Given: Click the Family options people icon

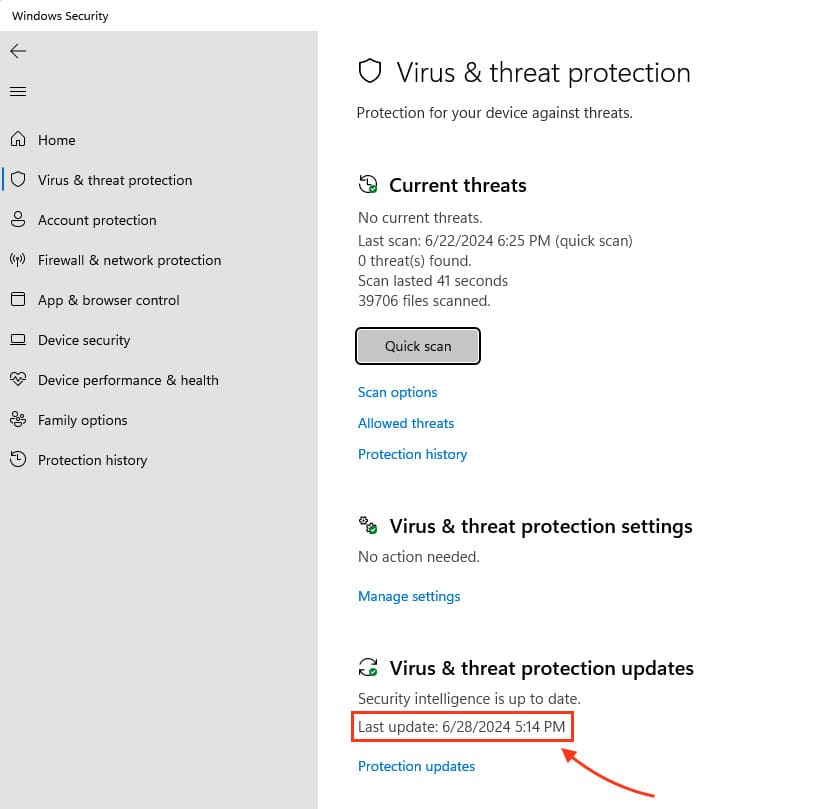Looking at the screenshot, I should tap(18, 420).
